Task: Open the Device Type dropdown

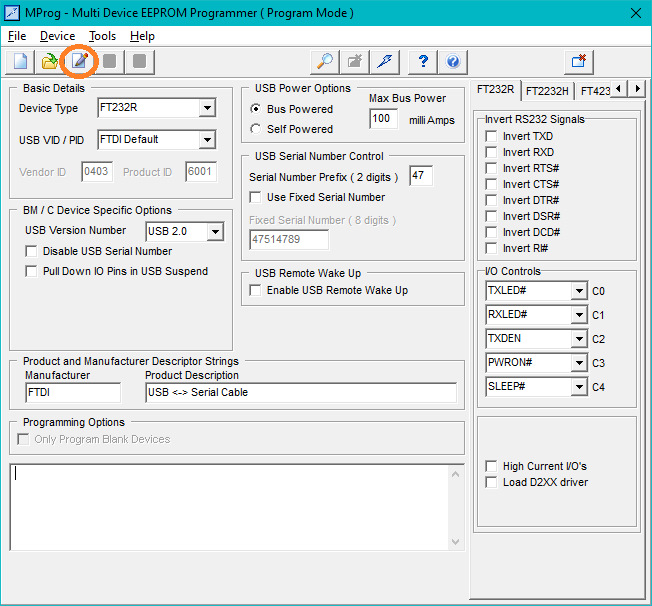Action: tap(207, 108)
